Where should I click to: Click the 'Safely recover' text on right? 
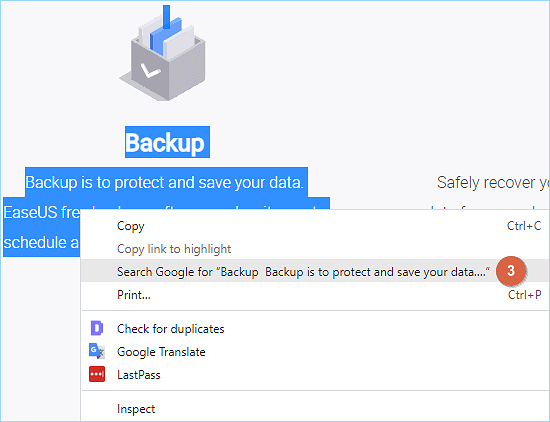(485, 182)
